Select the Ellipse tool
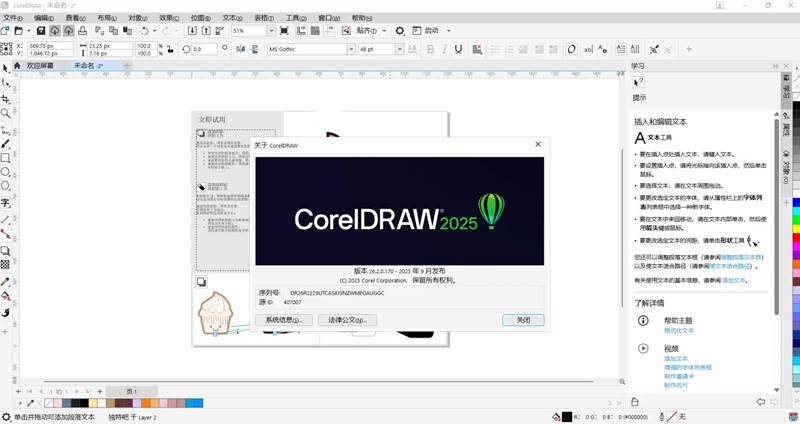The width and height of the screenshot is (800, 424). [6, 172]
